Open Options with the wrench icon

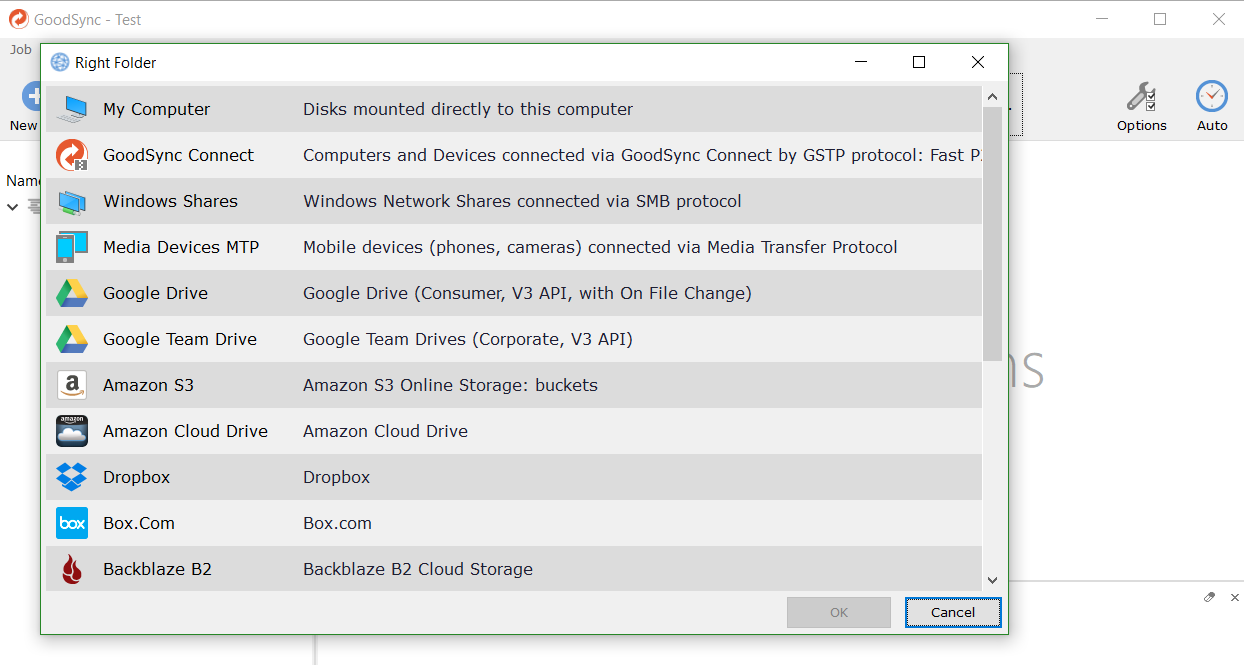1142,97
